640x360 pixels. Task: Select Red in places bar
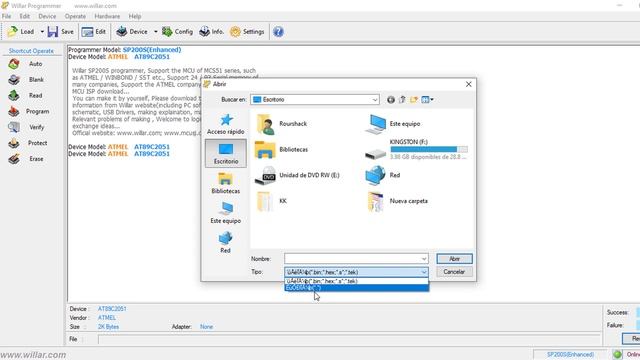tap(226, 242)
